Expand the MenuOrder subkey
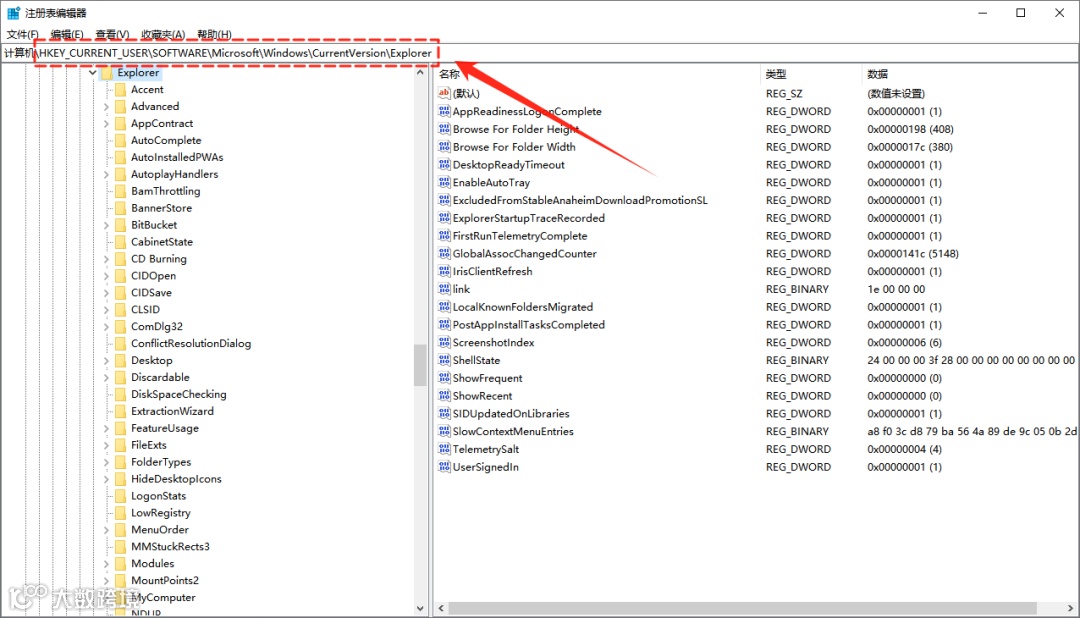 click(x=106, y=530)
